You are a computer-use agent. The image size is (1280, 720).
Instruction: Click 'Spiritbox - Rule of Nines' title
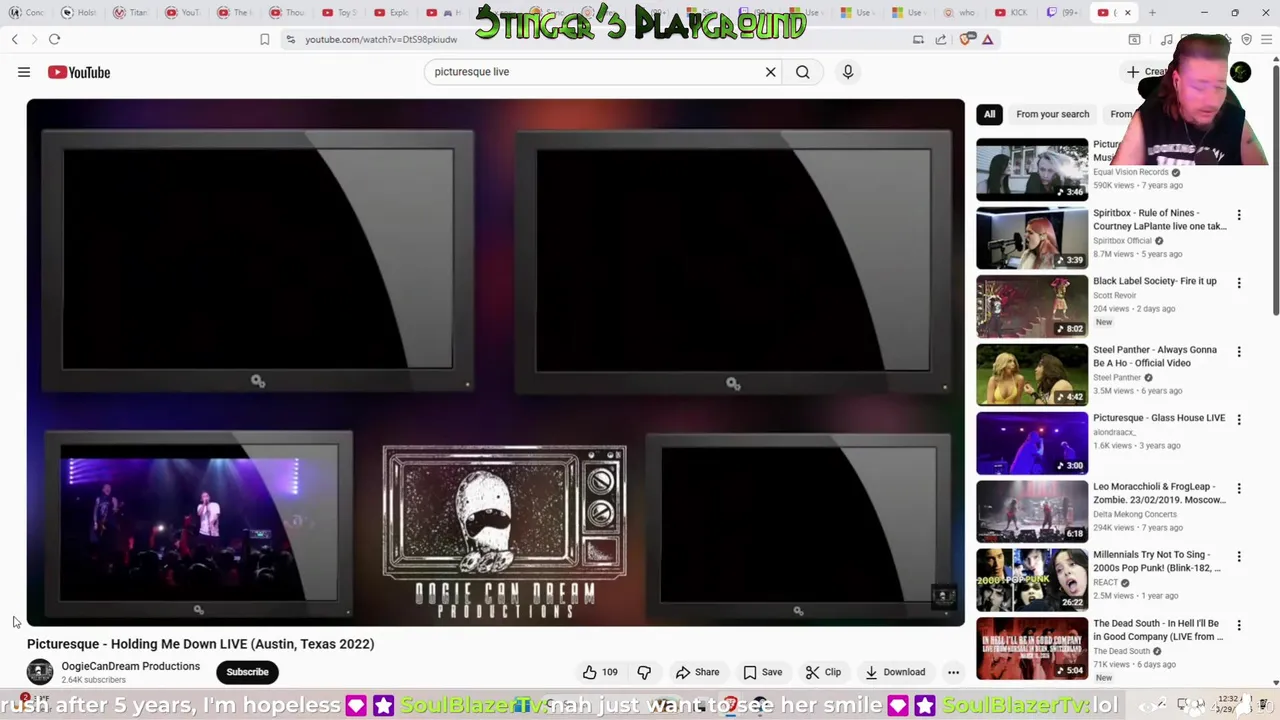(x=1159, y=219)
